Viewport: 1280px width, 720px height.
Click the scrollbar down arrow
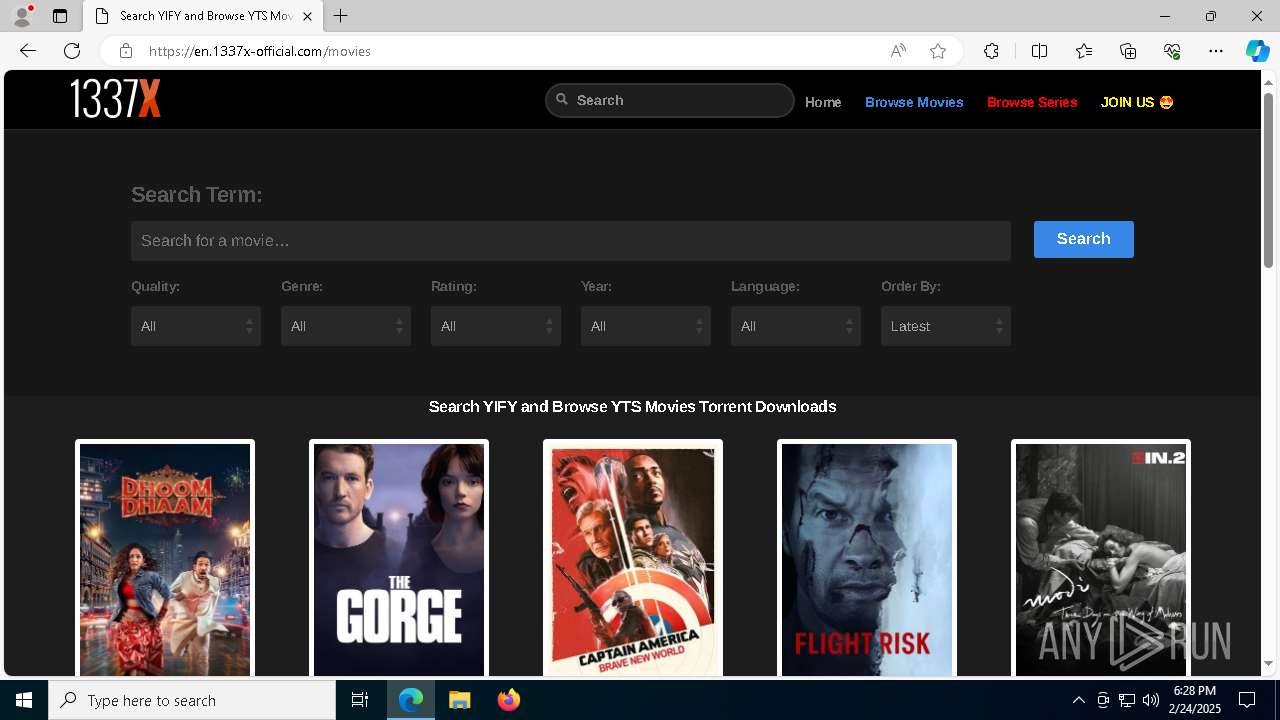tap(1269, 663)
